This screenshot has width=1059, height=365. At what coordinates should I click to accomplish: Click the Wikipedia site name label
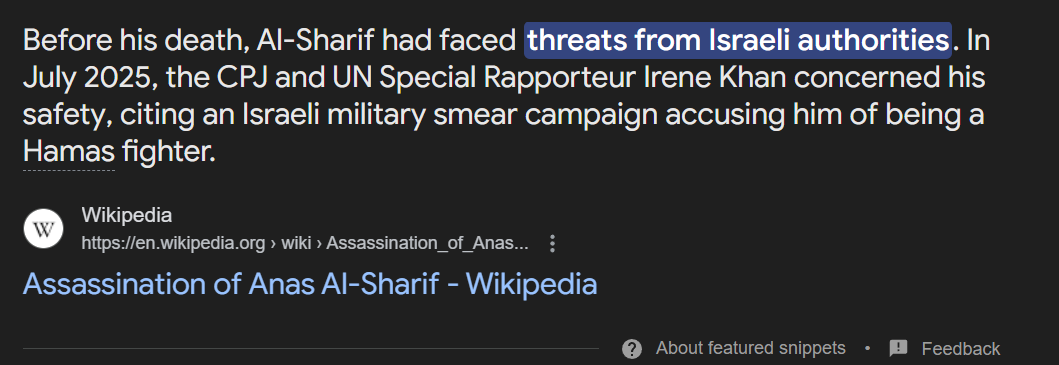(x=126, y=216)
